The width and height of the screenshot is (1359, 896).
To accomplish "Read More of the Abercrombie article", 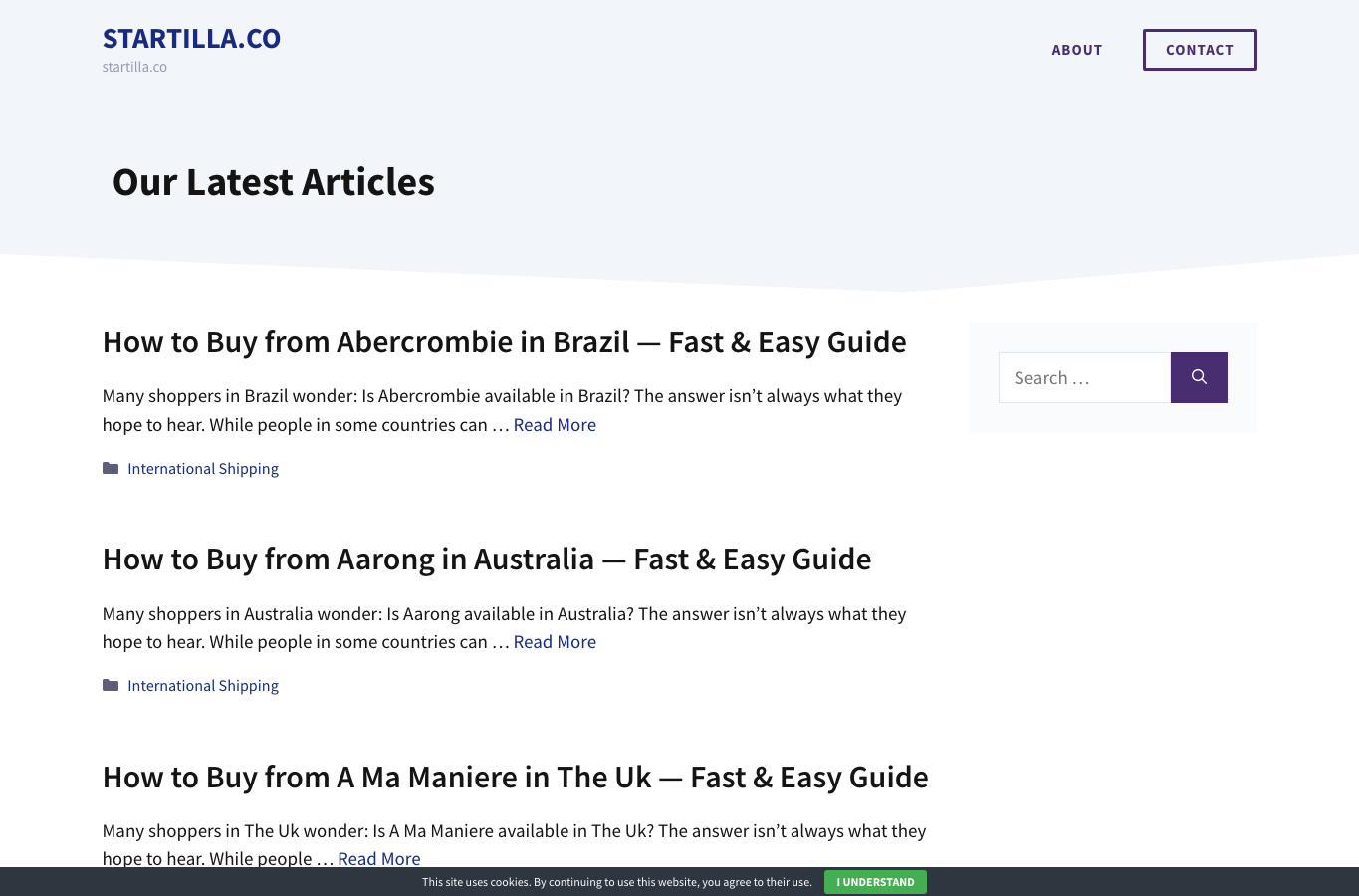I will point(555,425).
